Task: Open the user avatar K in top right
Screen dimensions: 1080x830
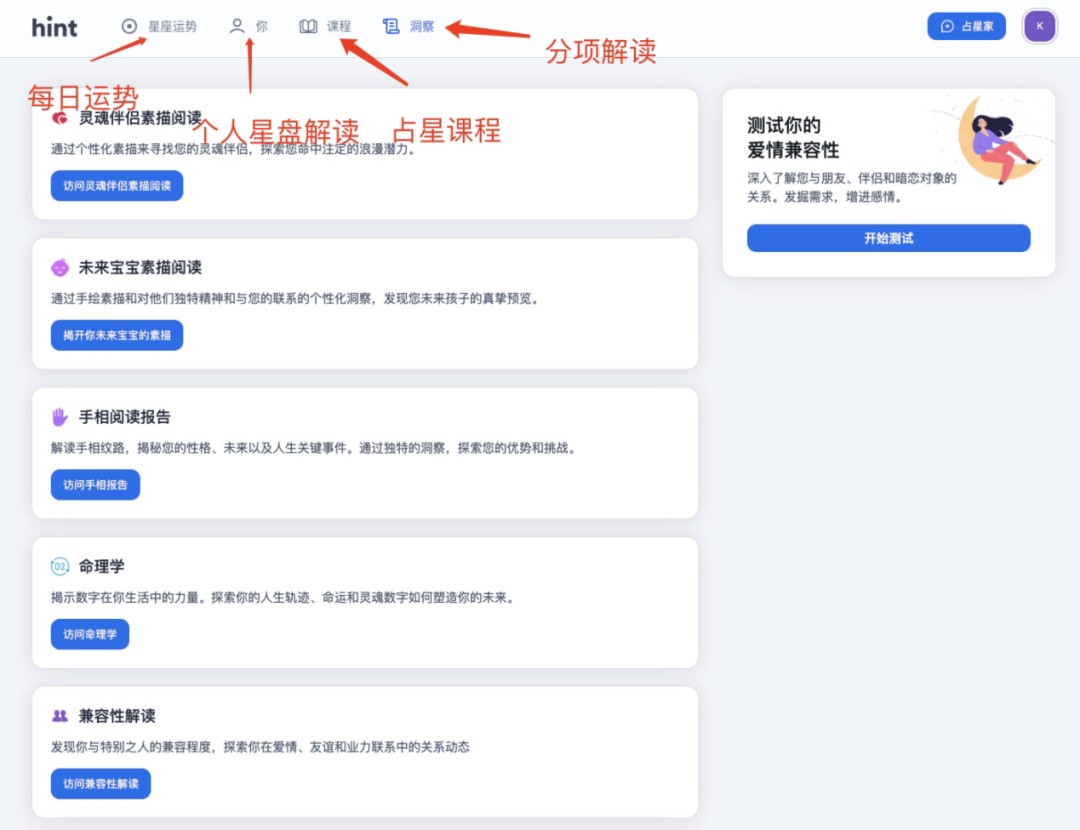Action: [x=1039, y=25]
